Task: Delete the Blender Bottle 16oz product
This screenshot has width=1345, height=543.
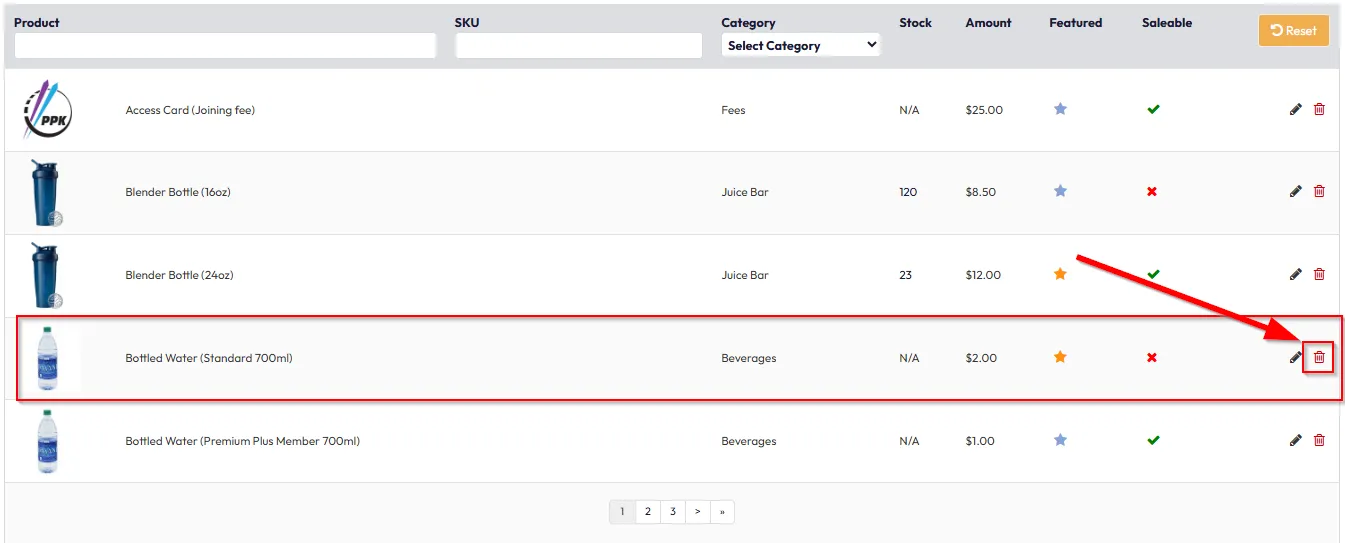Action: pyautogui.click(x=1319, y=191)
